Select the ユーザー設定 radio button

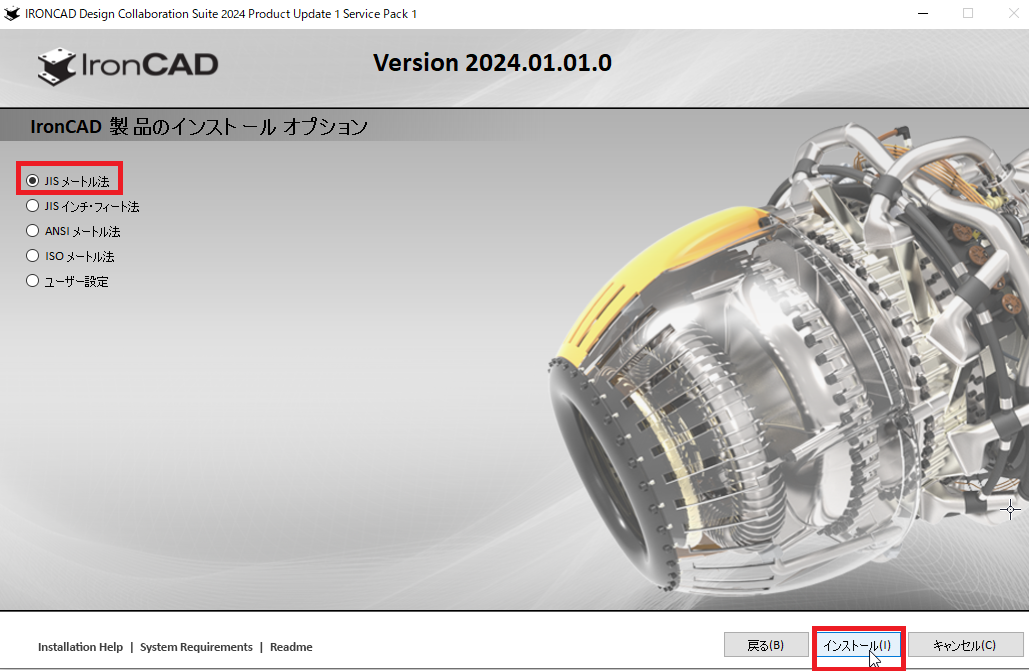pyautogui.click(x=32, y=280)
